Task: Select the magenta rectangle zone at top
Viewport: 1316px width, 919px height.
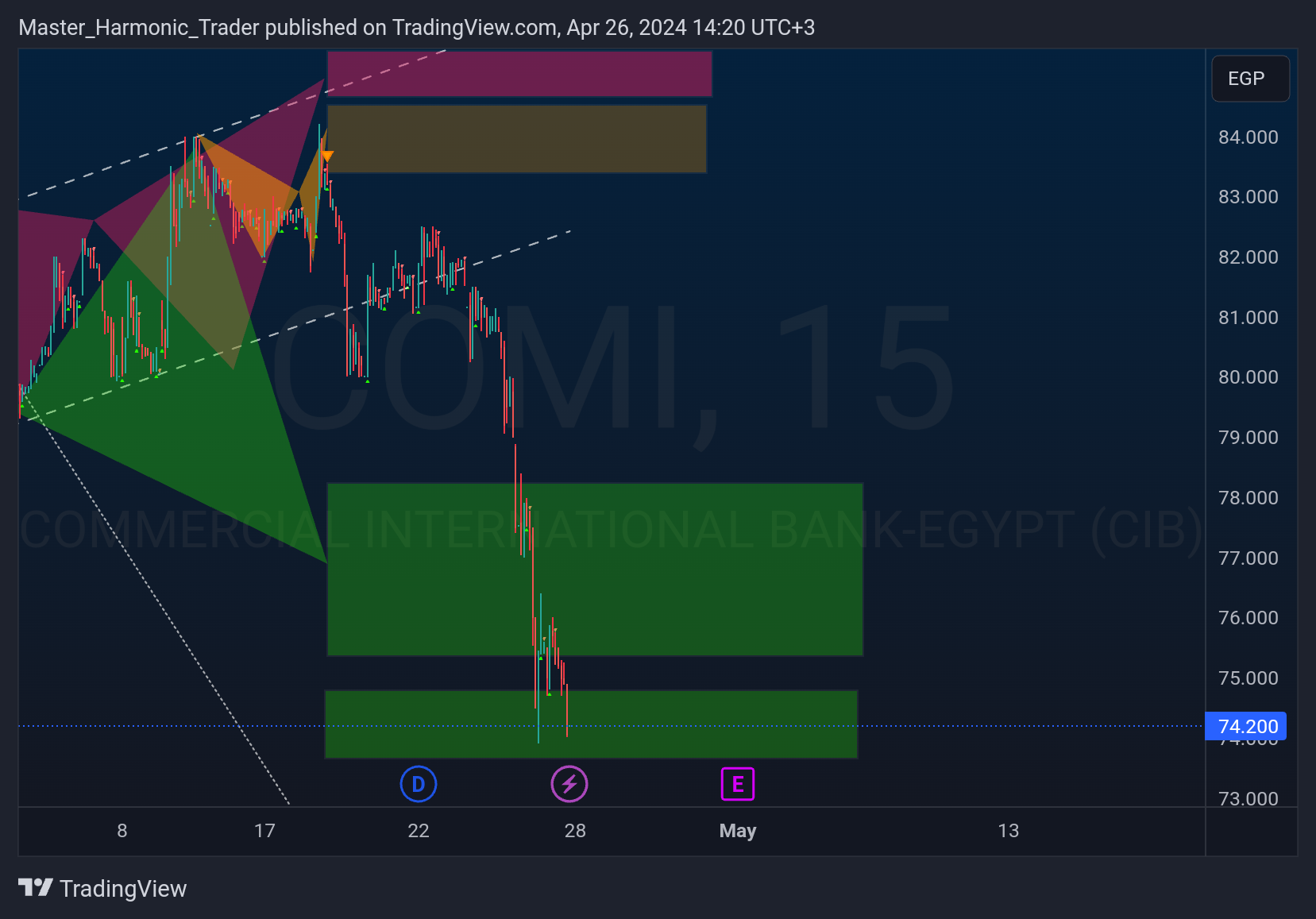Action: coord(519,73)
